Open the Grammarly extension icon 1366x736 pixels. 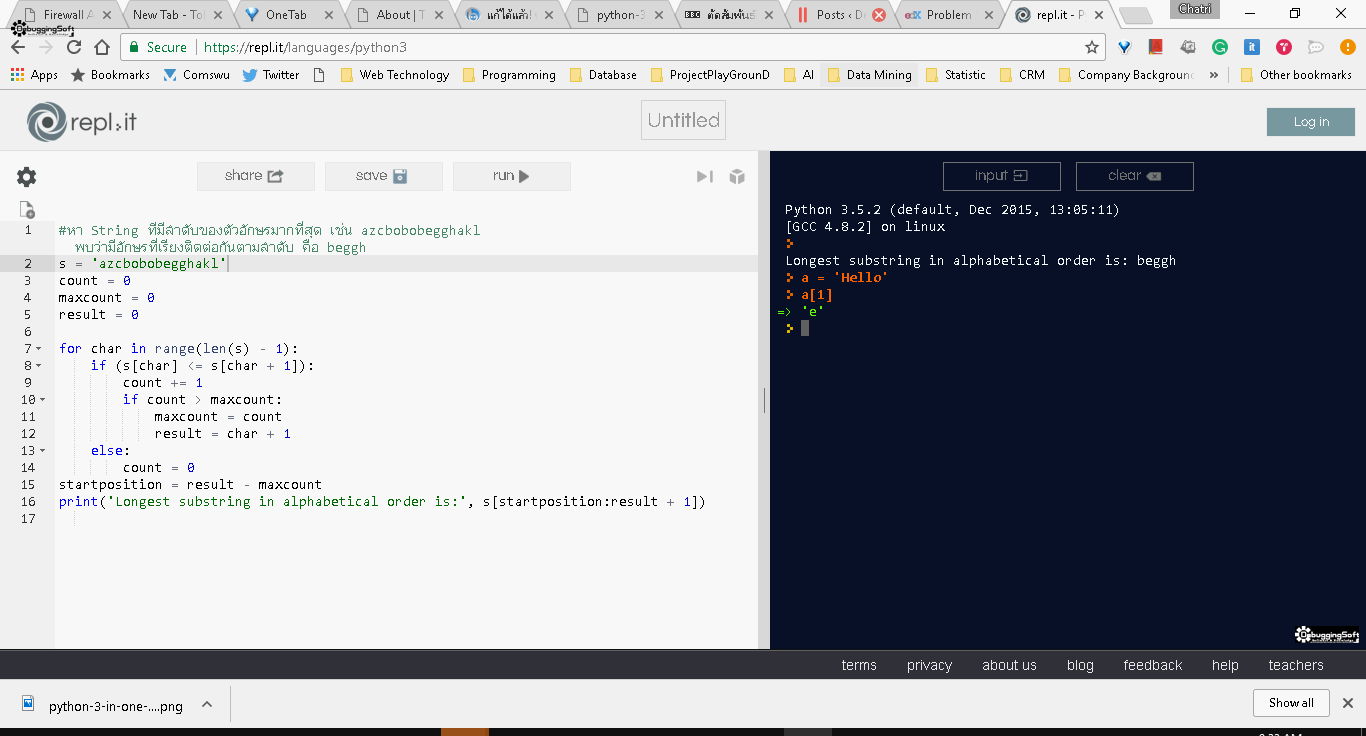click(x=1219, y=46)
